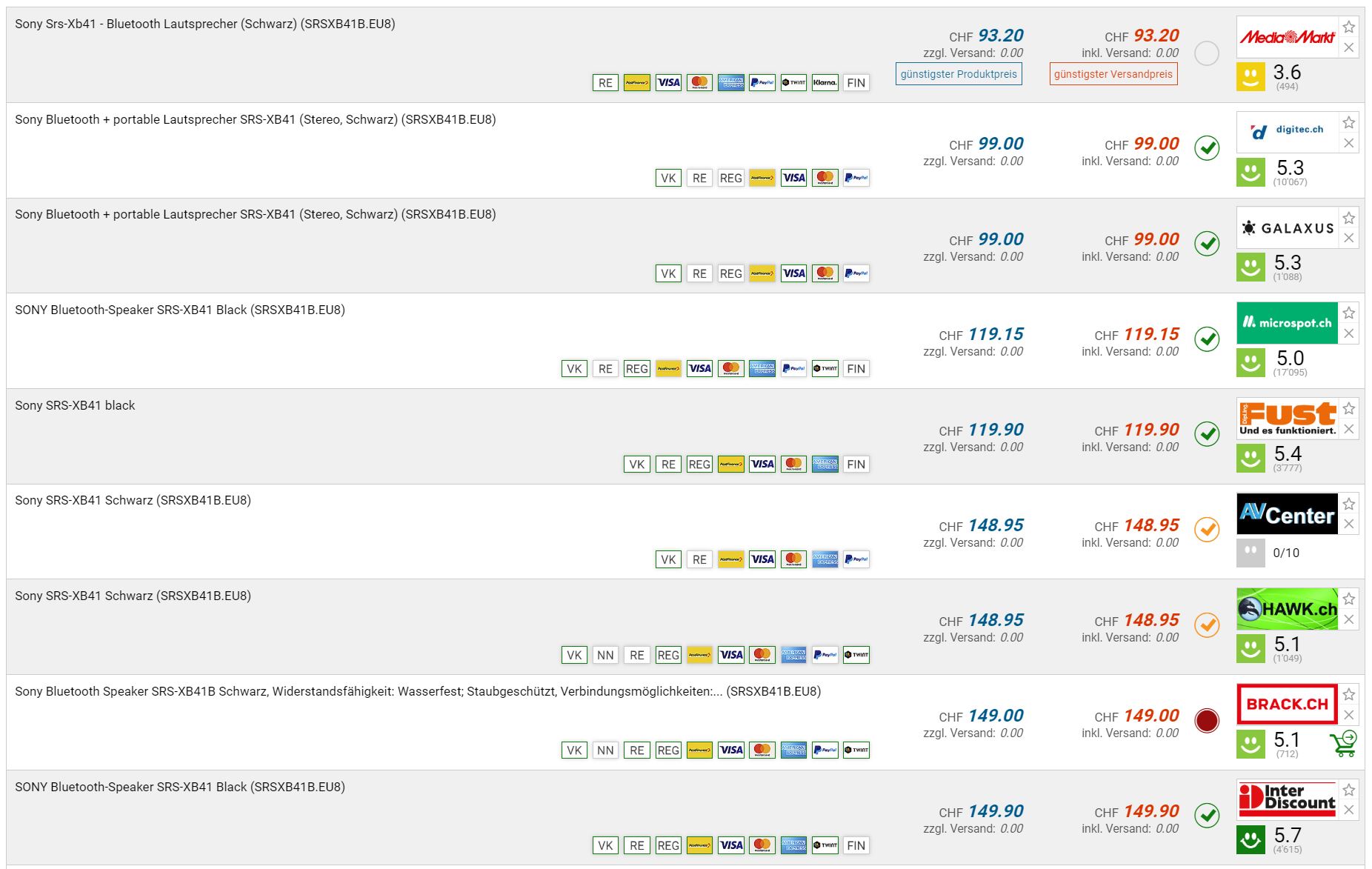This screenshot has width=1372, height=869.
Task: Click the red price CHF 119.15
Action: point(1136,334)
